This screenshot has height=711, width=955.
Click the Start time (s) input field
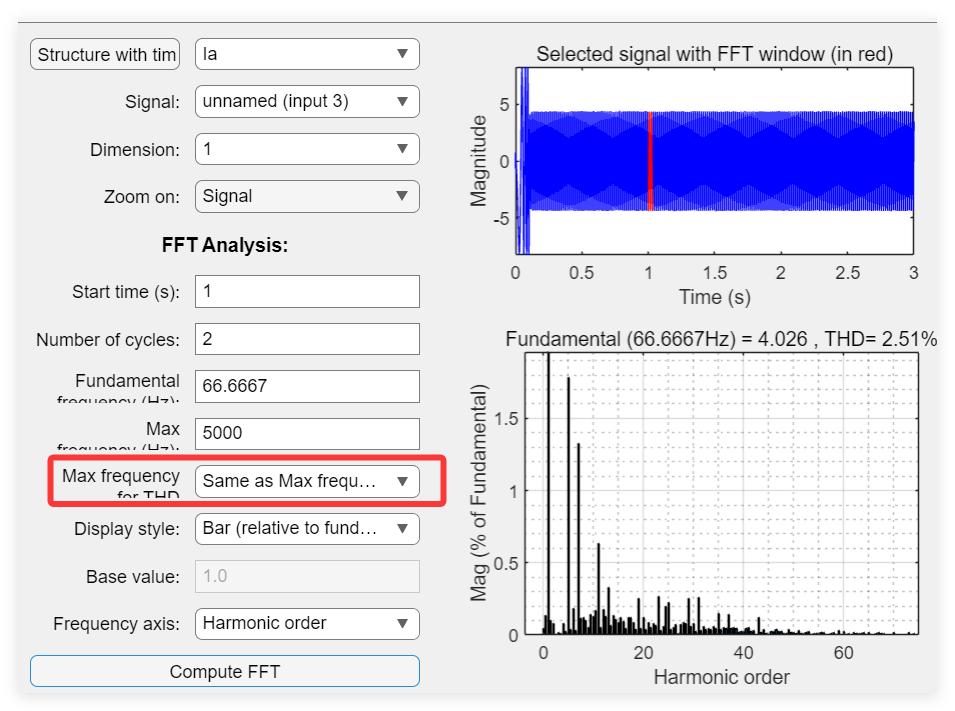pyautogui.click(x=307, y=291)
